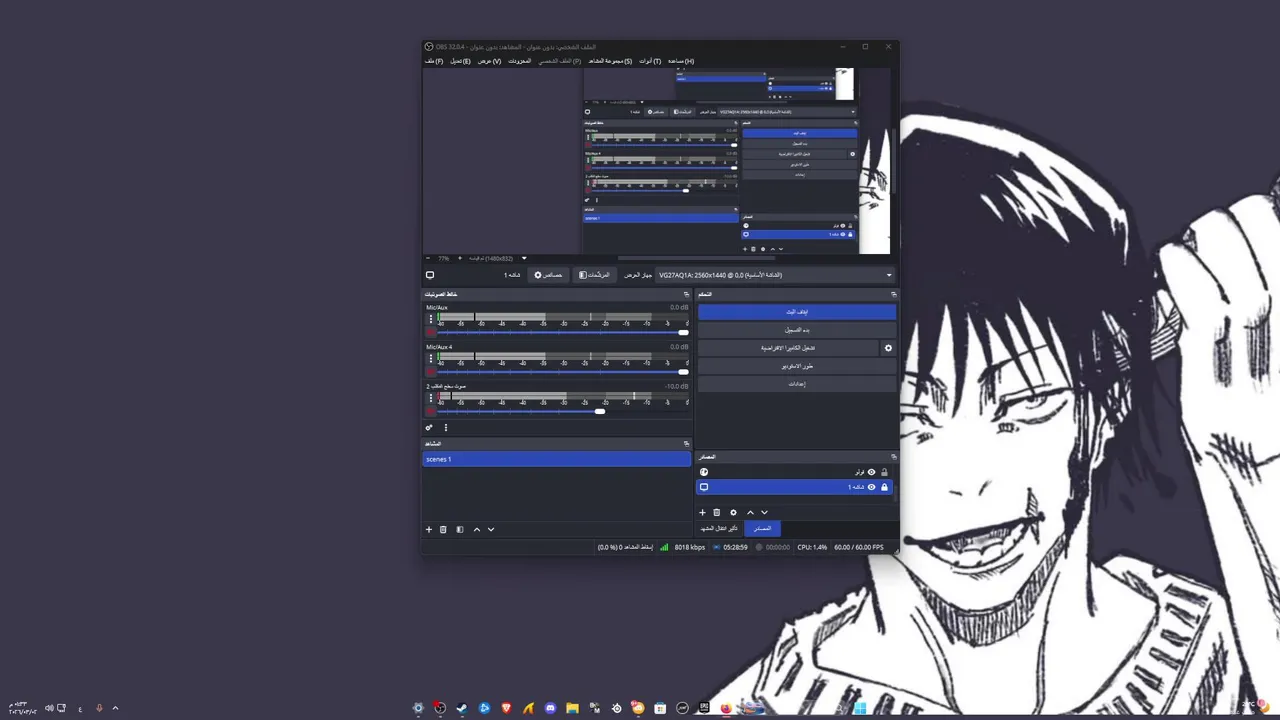Image resolution: width=1280 pixels, height=720 pixels.
Task: Click the green network signal status icon
Action: pyautogui.click(x=664, y=547)
